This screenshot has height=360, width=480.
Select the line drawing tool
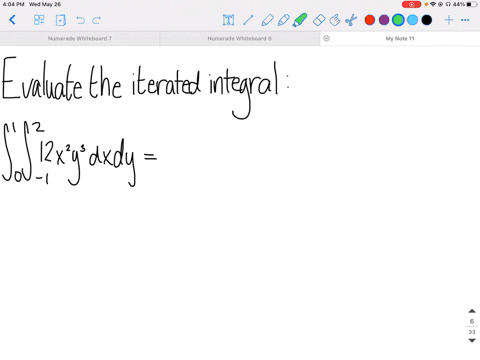pos(248,20)
